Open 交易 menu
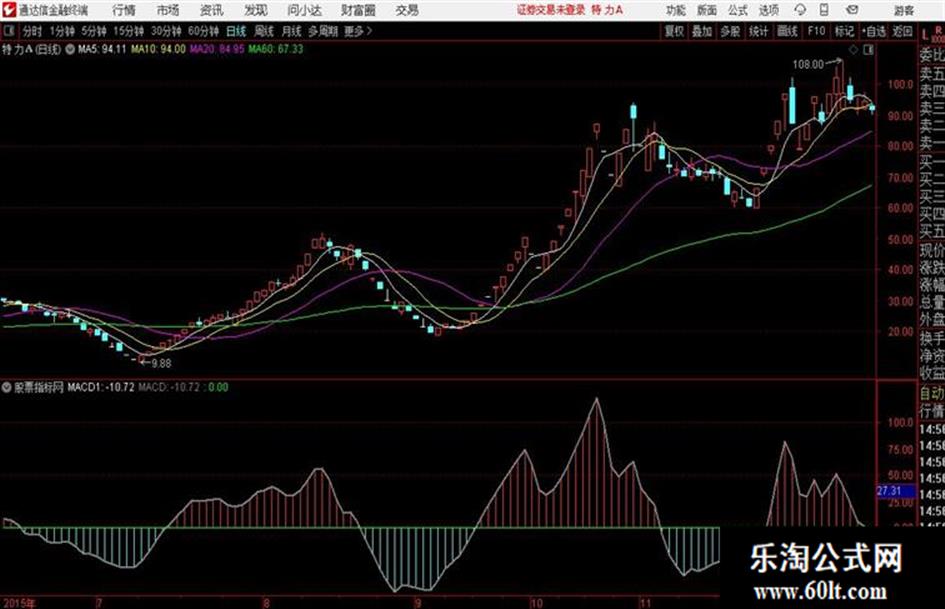The height and width of the screenshot is (609, 945). [x=407, y=10]
